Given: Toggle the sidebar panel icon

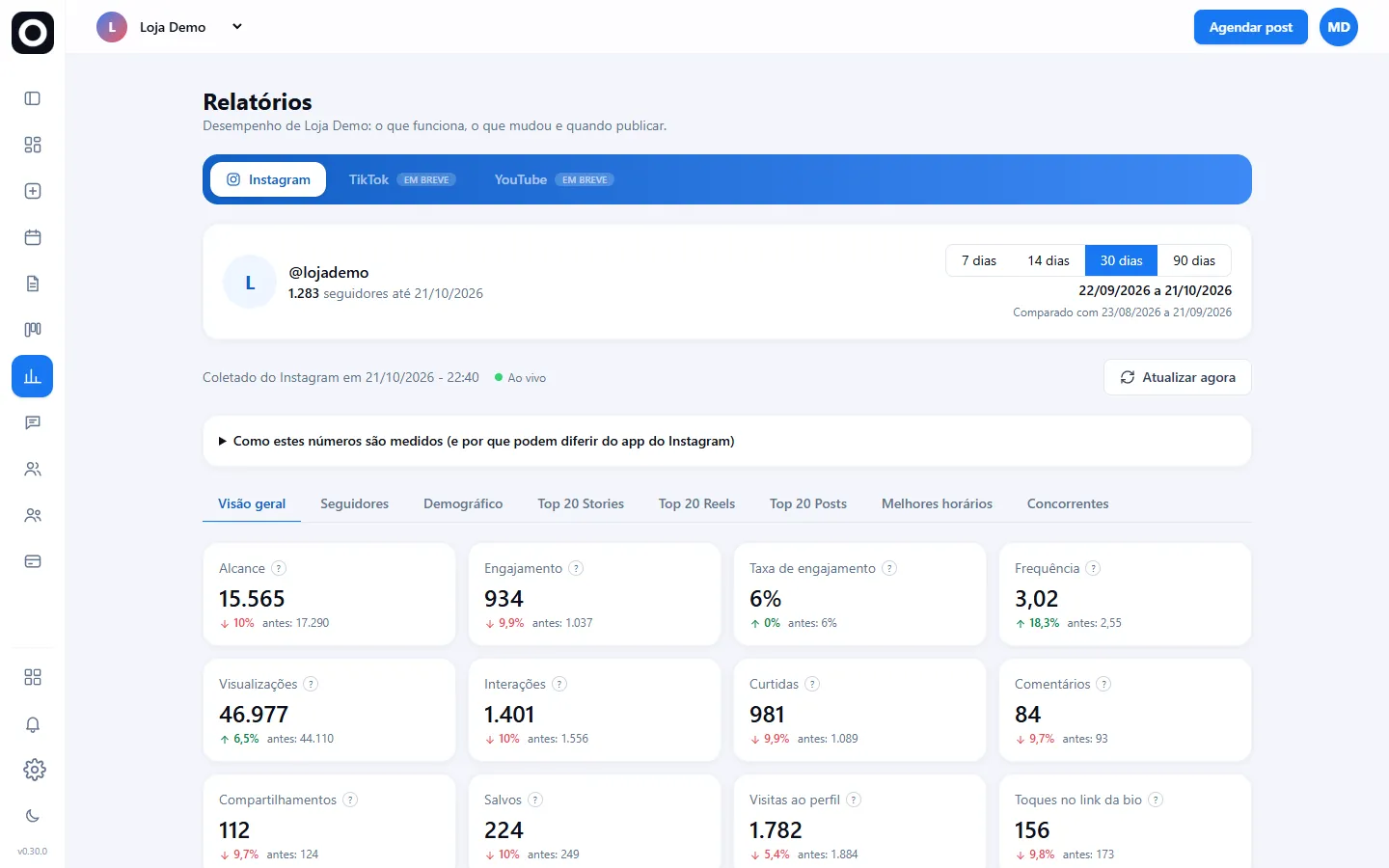Looking at the screenshot, I should 33,98.
